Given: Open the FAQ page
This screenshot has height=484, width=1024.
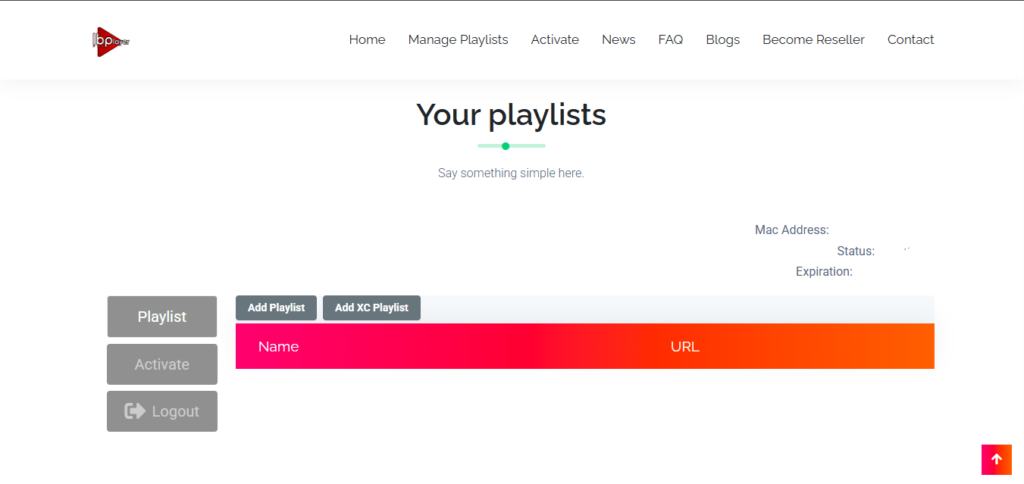Looking at the screenshot, I should coord(670,40).
